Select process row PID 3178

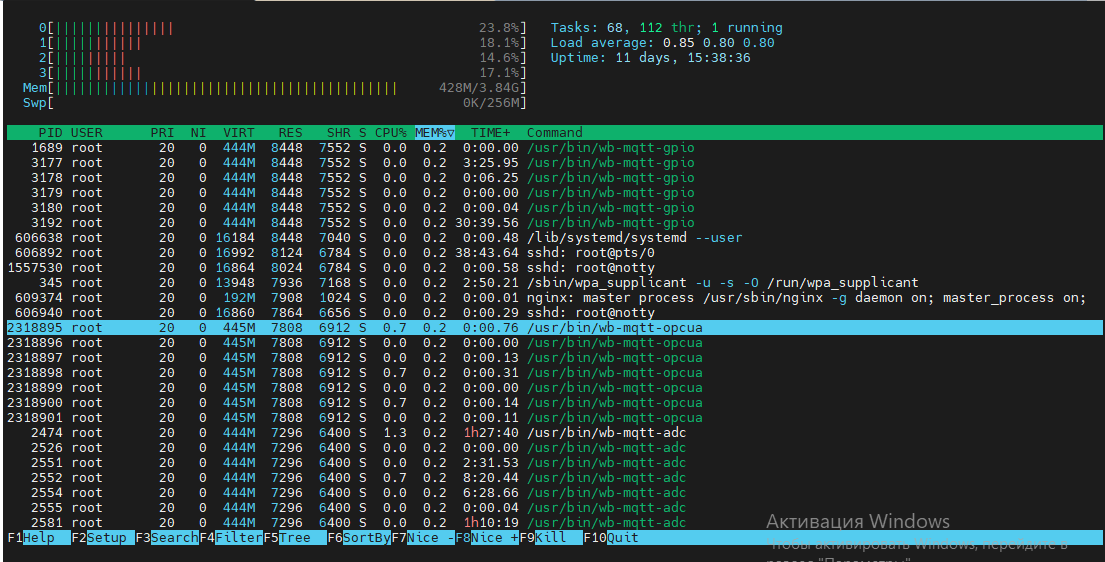(555, 178)
